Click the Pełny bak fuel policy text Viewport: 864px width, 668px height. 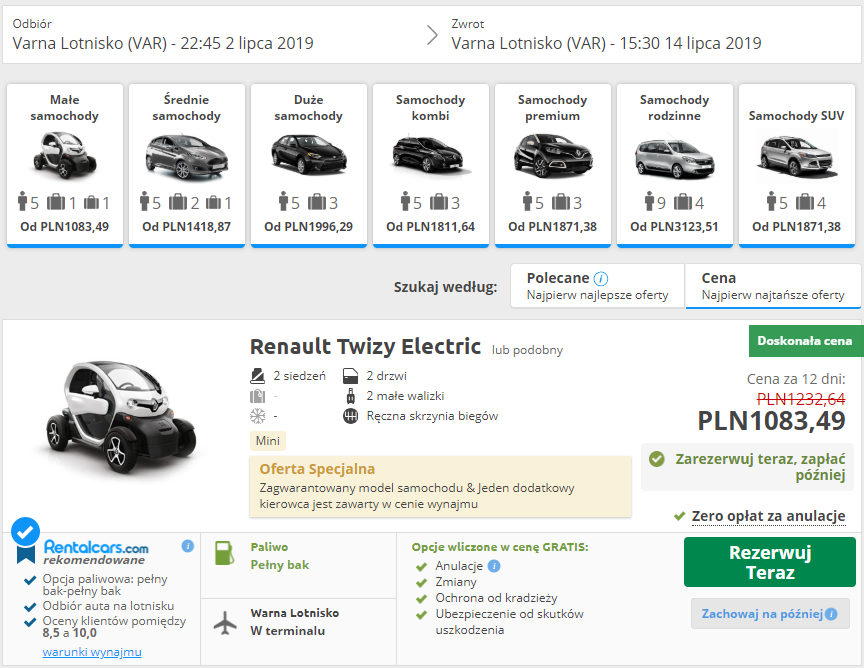pyautogui.click(x=279, y=565)
